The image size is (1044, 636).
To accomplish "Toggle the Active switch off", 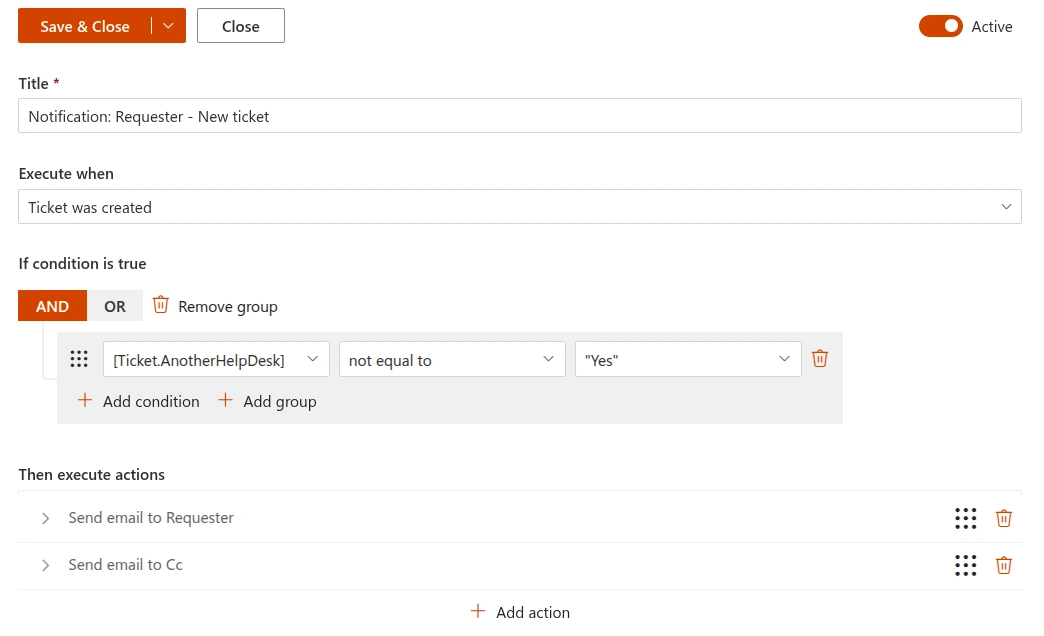I will pos(940,26).
